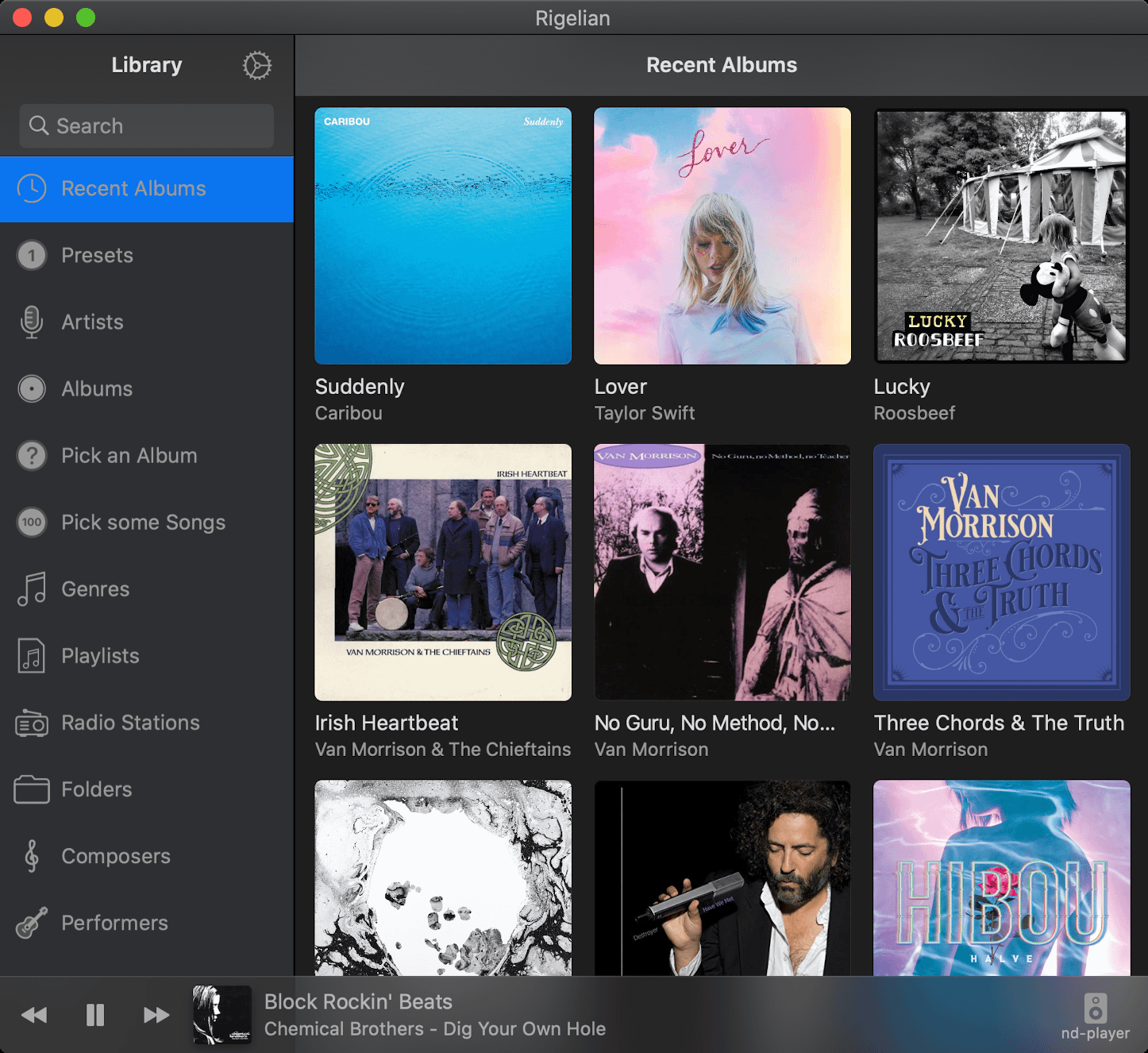Open the library settings gear icon
1148x1053 pixels.
click(x=256, y=66)
